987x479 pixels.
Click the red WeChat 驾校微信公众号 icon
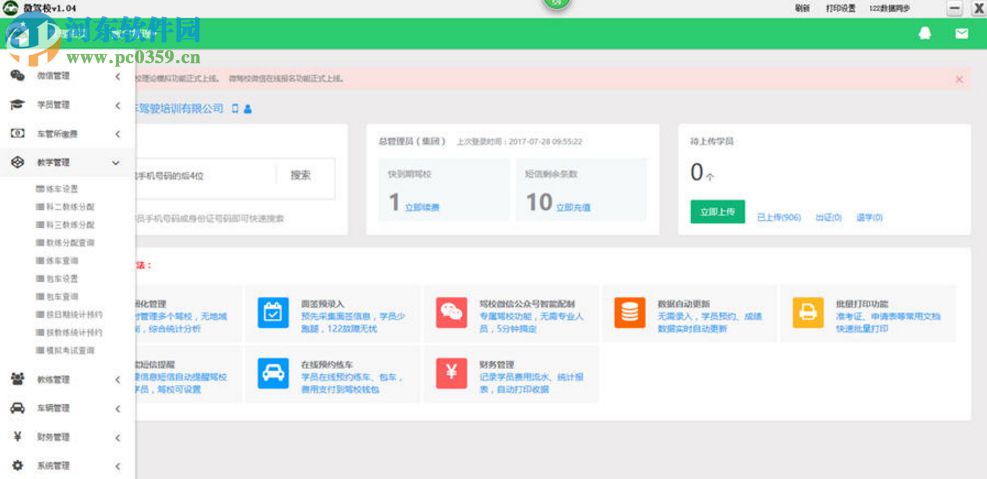pyautogui.click(x=451, y=312)
